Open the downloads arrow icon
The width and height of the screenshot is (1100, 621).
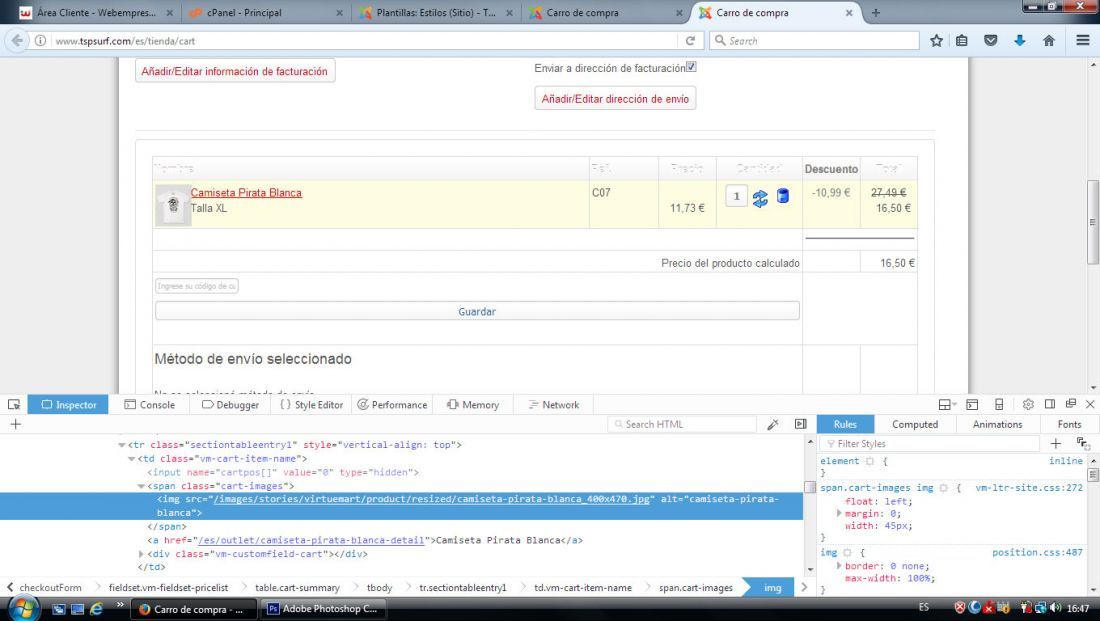1020,41
